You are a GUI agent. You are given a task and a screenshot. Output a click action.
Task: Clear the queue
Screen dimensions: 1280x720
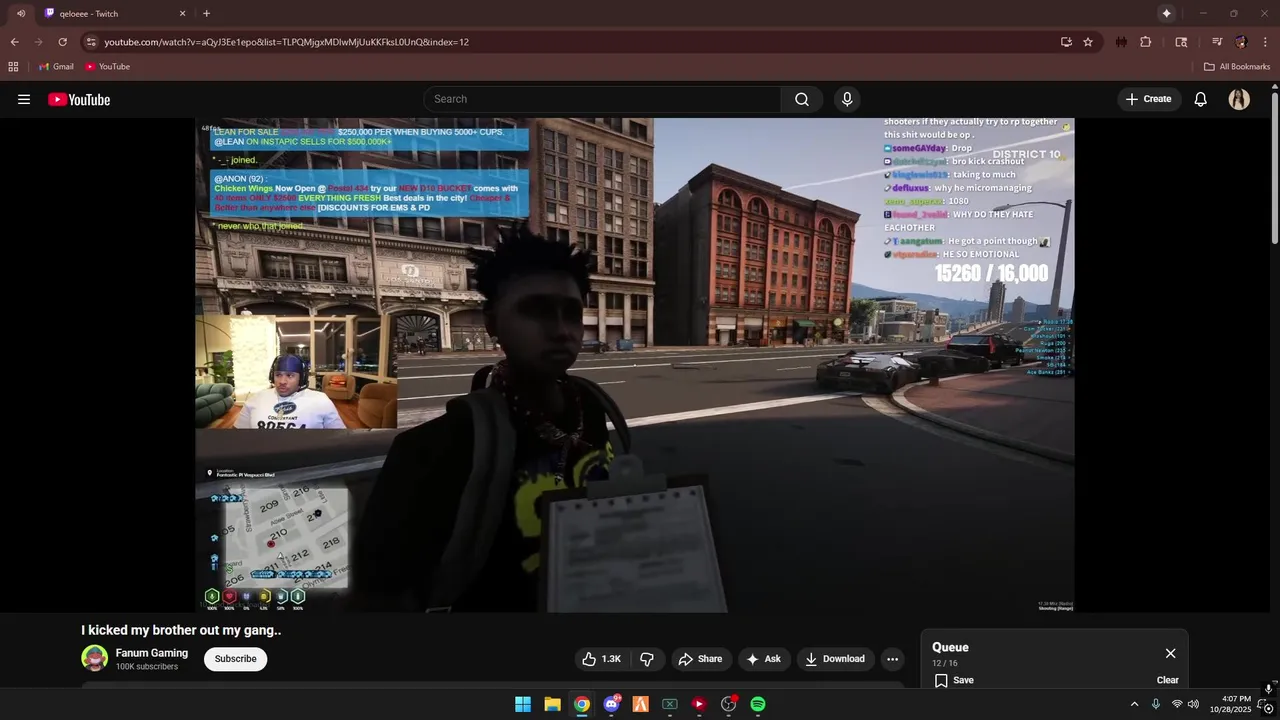1167,680
